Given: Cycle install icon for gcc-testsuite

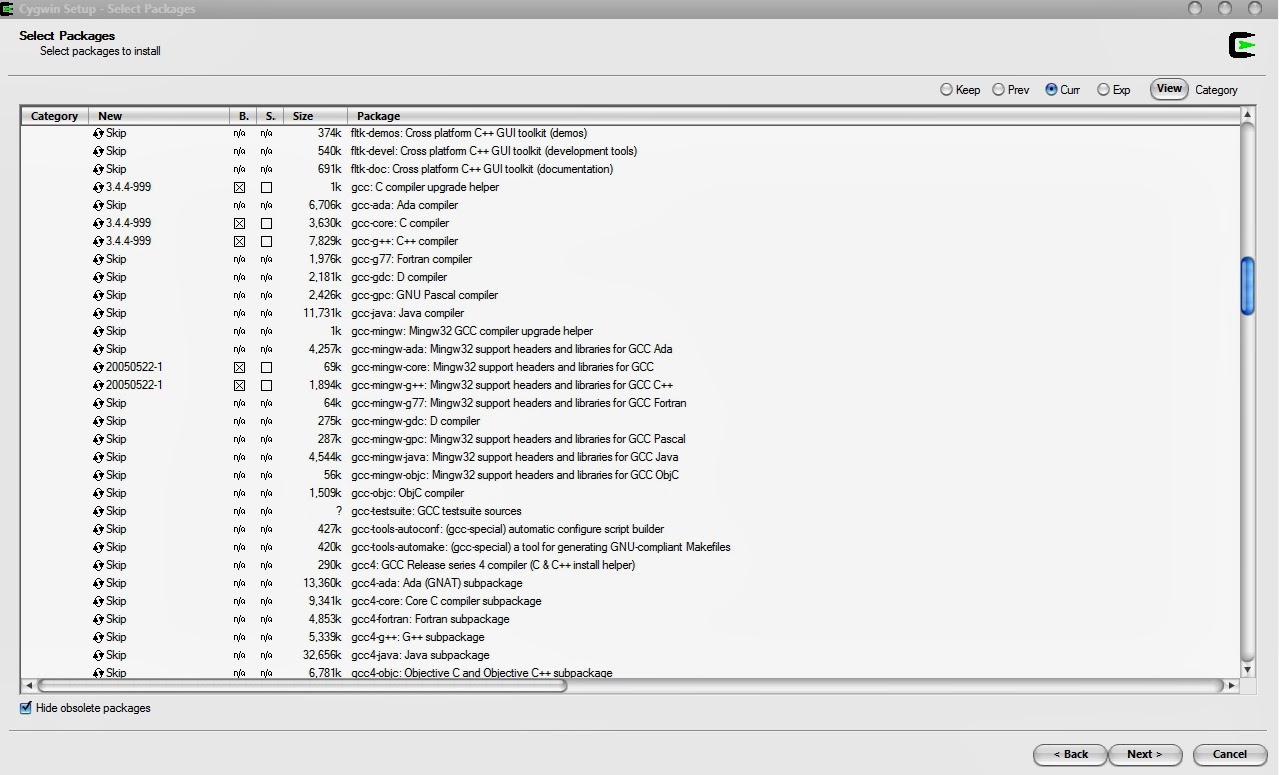Looking at the screenshot, I should click(99, 511).
